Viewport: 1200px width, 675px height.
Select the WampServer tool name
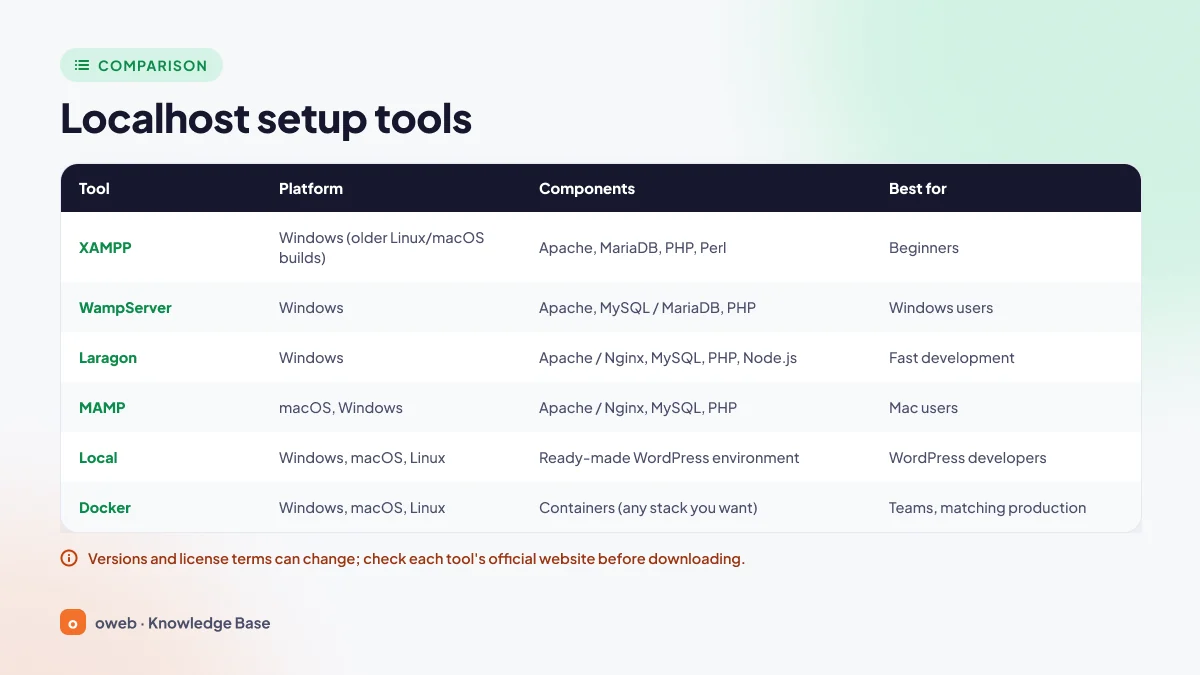click(125, 308)
